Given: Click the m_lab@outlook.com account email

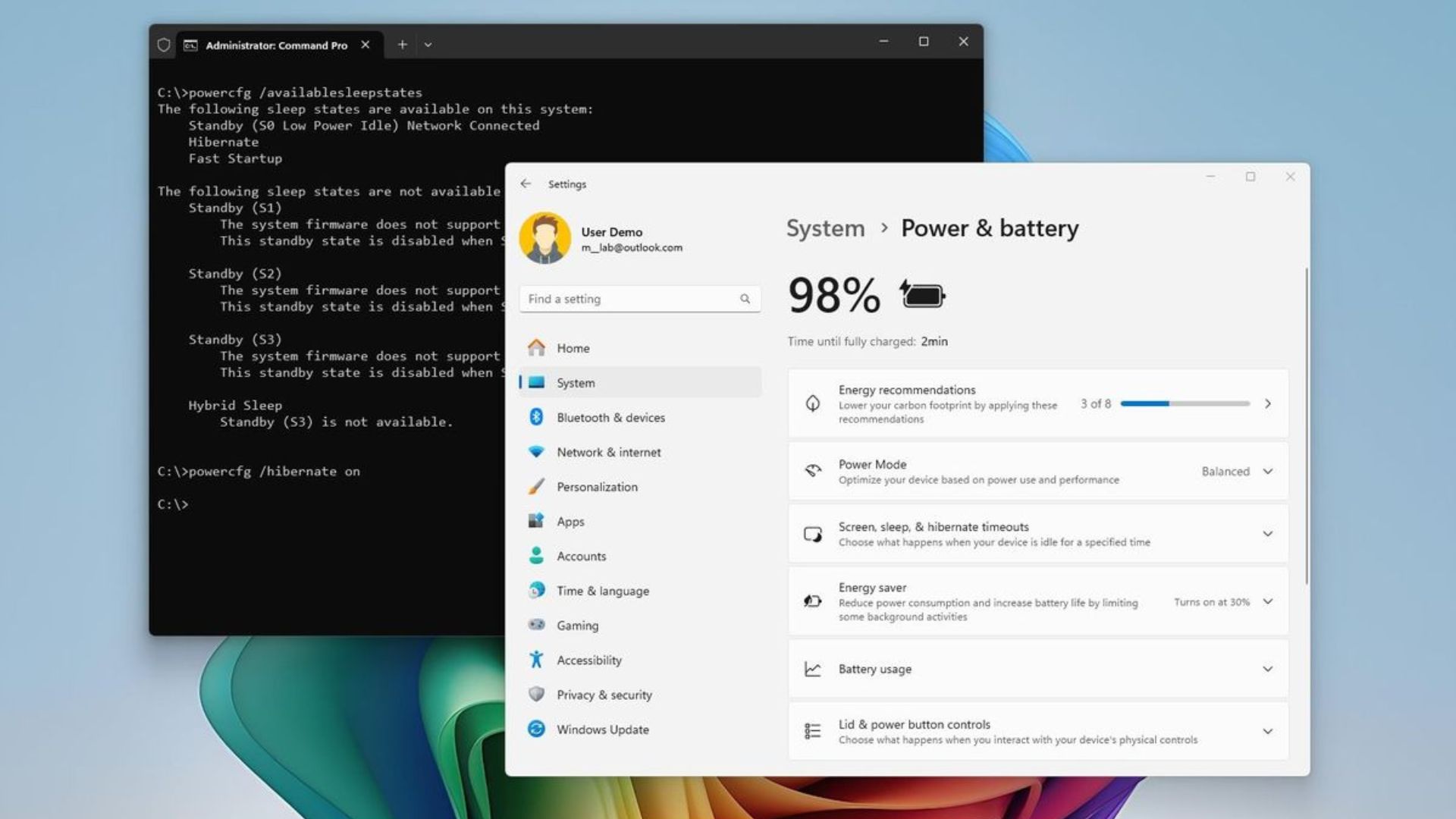Looking at the screenshot, I should pos(632,247).
